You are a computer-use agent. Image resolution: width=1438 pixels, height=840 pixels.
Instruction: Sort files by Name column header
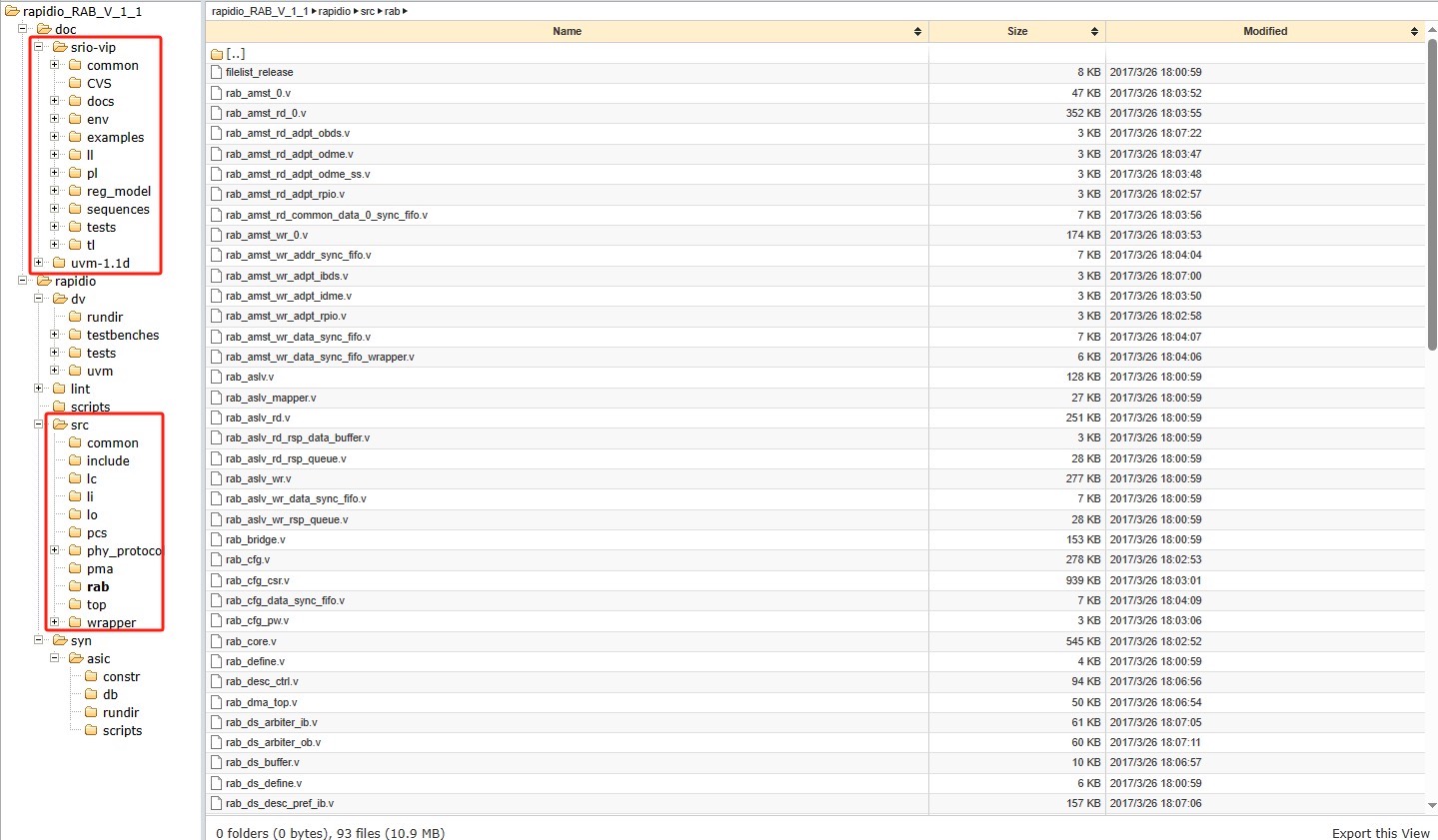(567, 32)
